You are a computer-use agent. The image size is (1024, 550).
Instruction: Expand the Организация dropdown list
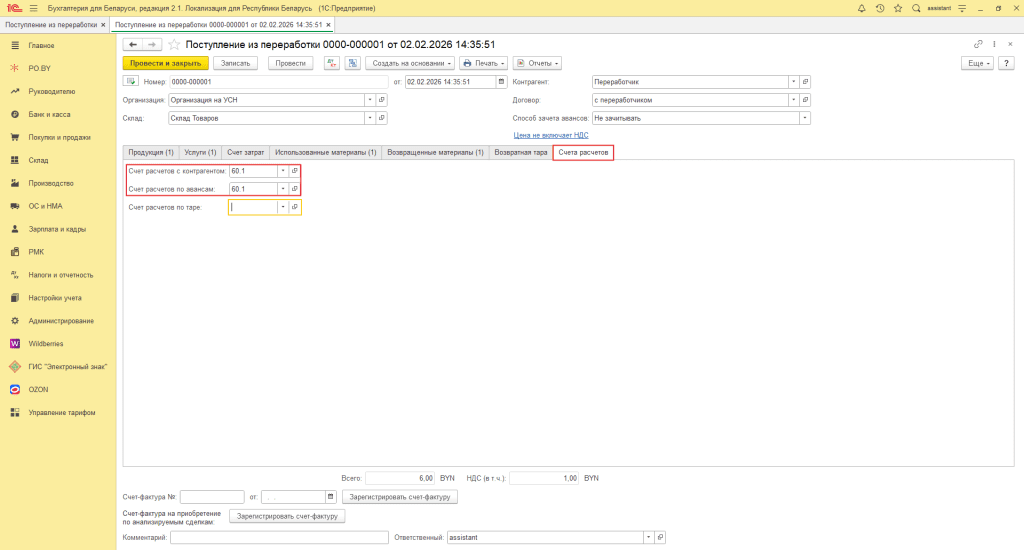coord(369,100)
